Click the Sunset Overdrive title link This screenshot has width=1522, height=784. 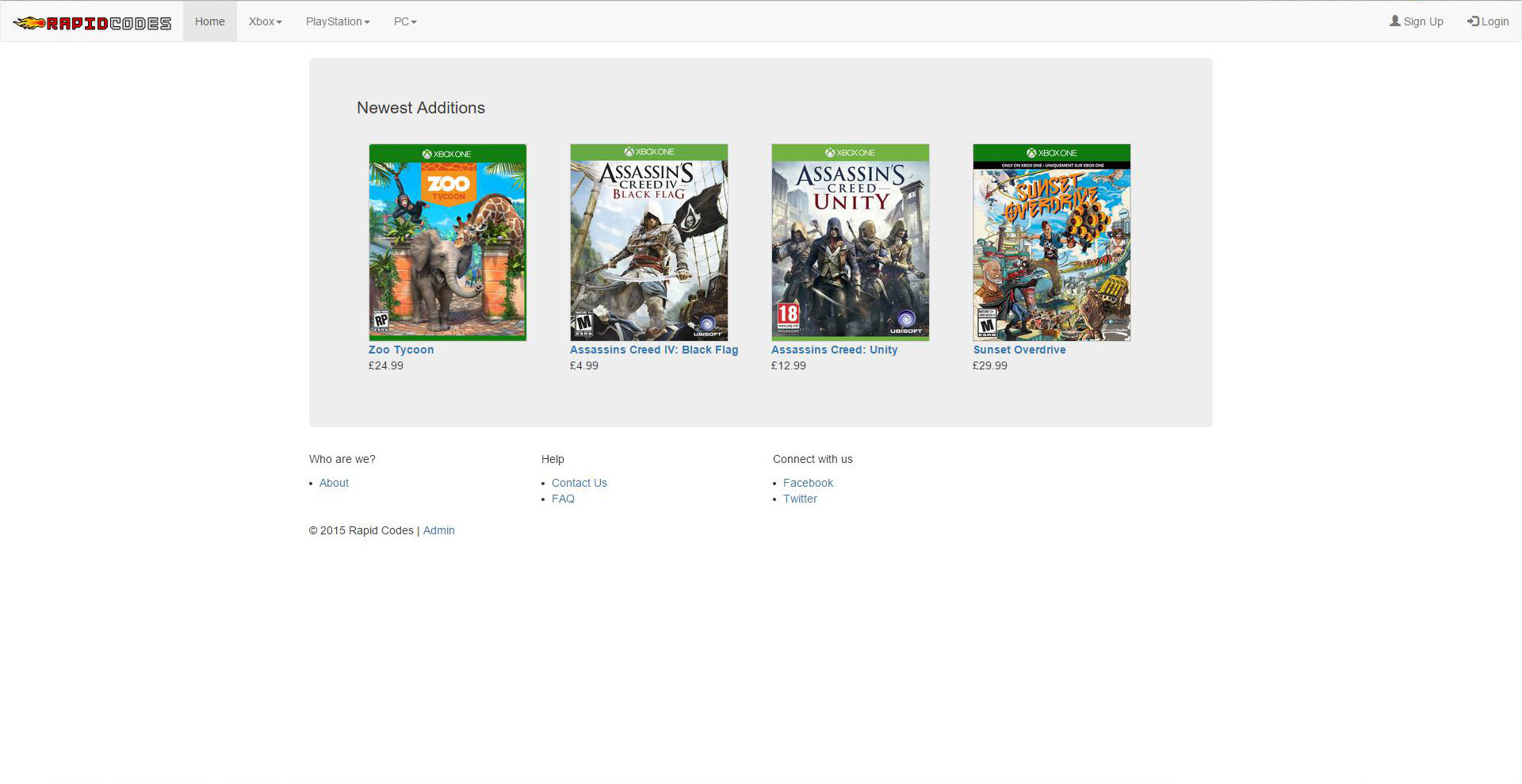(x=1019, y=350)
